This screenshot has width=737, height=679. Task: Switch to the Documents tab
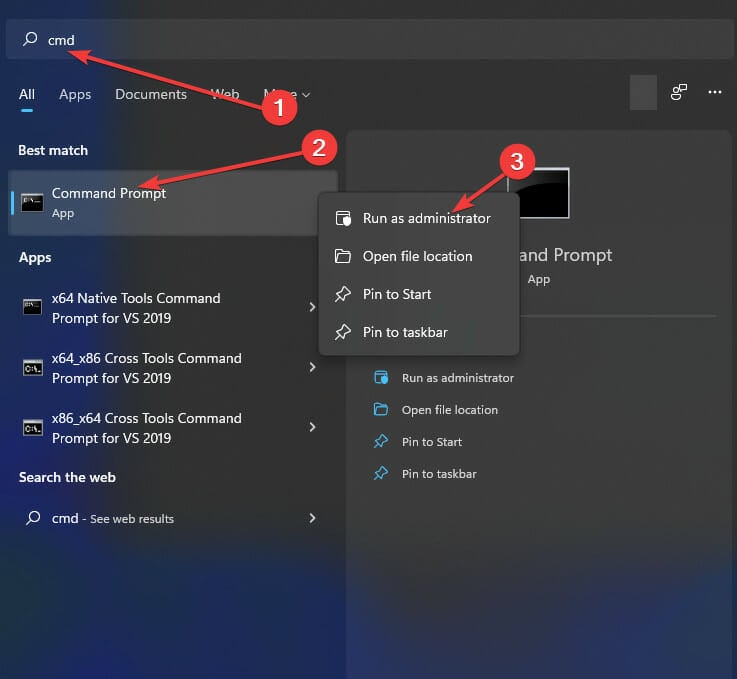151,94
